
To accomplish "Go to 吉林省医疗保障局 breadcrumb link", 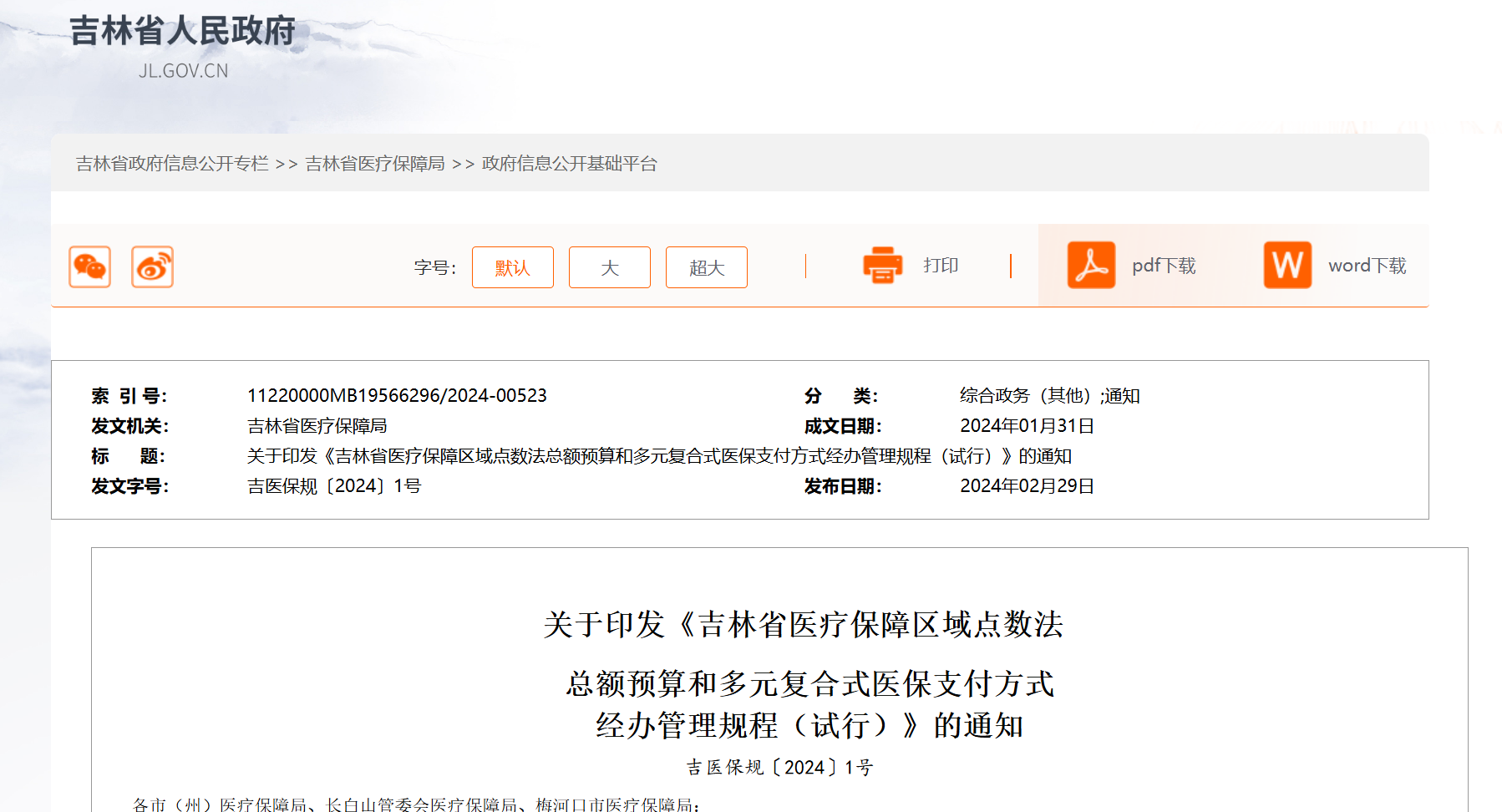I will (375, 164).
